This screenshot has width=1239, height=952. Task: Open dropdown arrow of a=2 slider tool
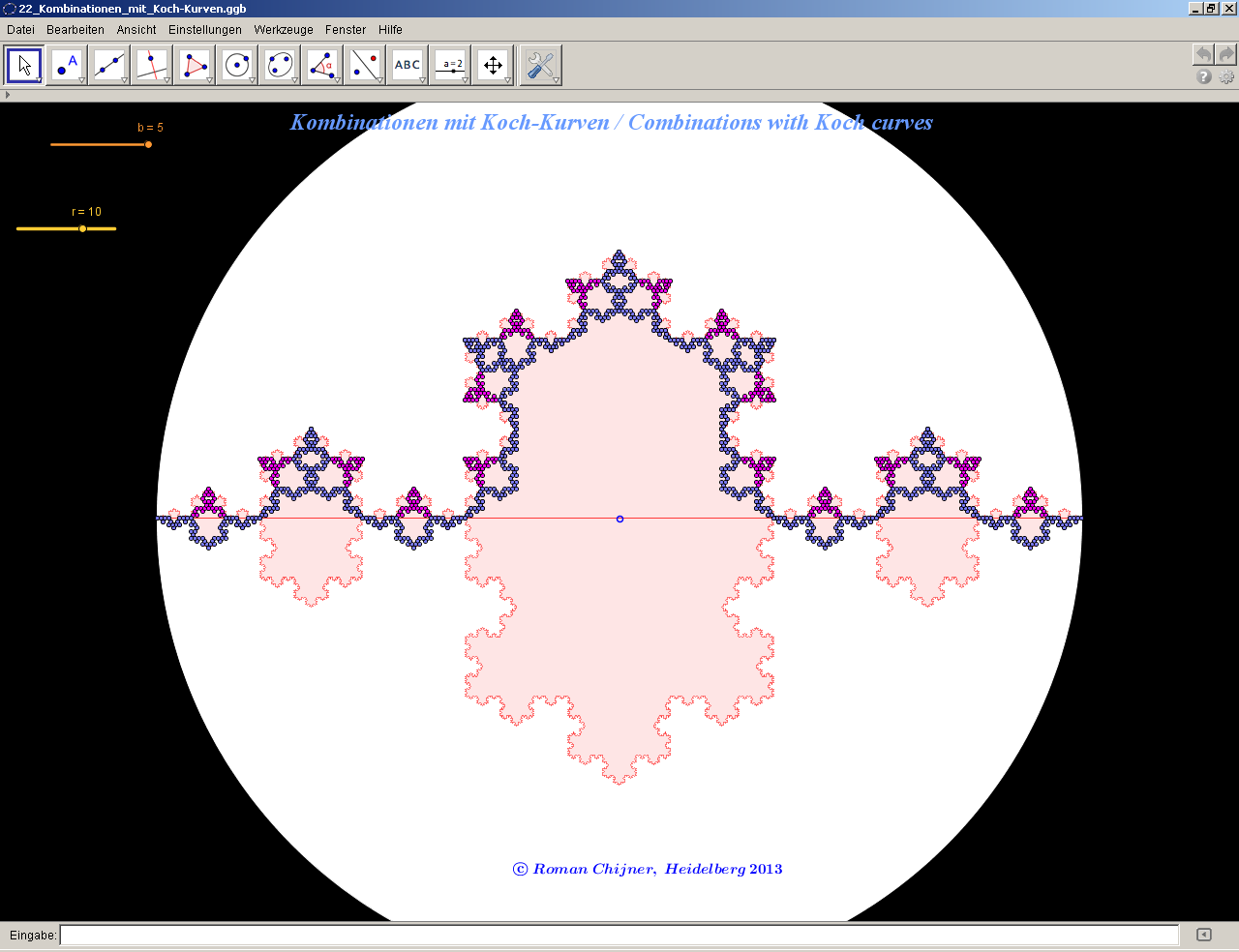(465, 80)
